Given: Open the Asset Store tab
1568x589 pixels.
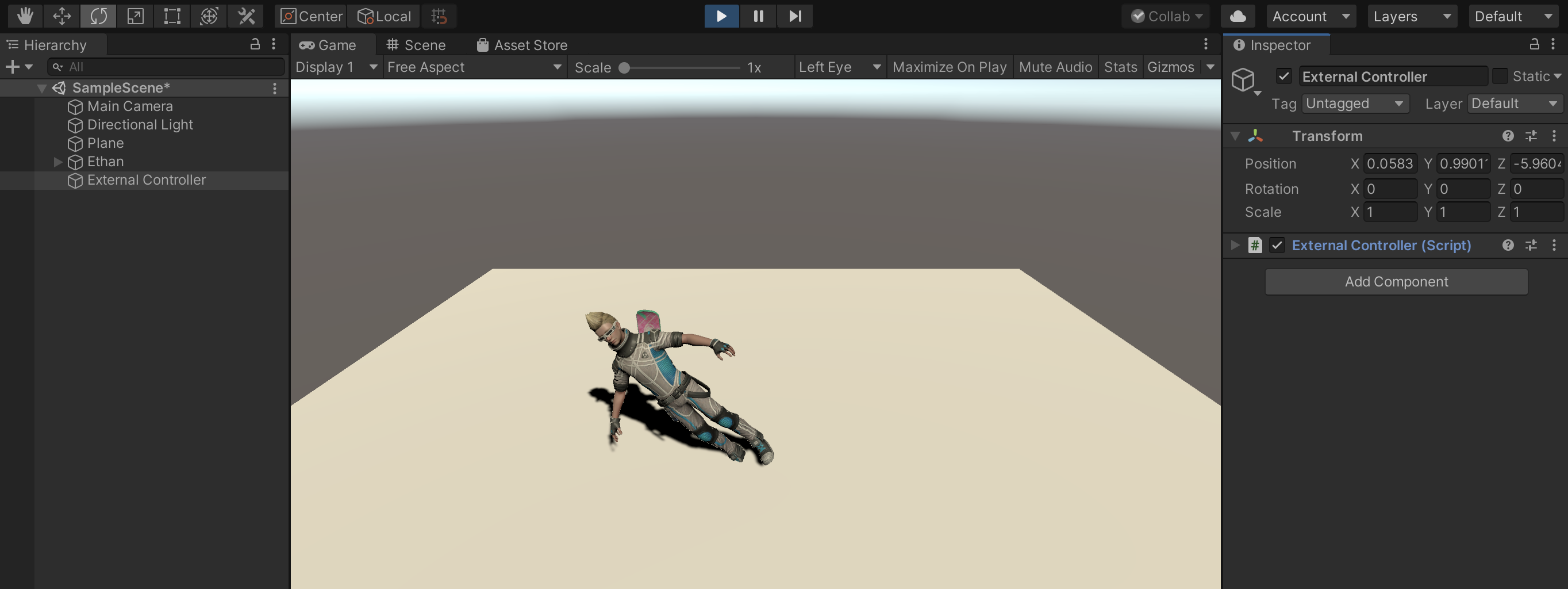Looking at the screenshot, I should (522, 45).
